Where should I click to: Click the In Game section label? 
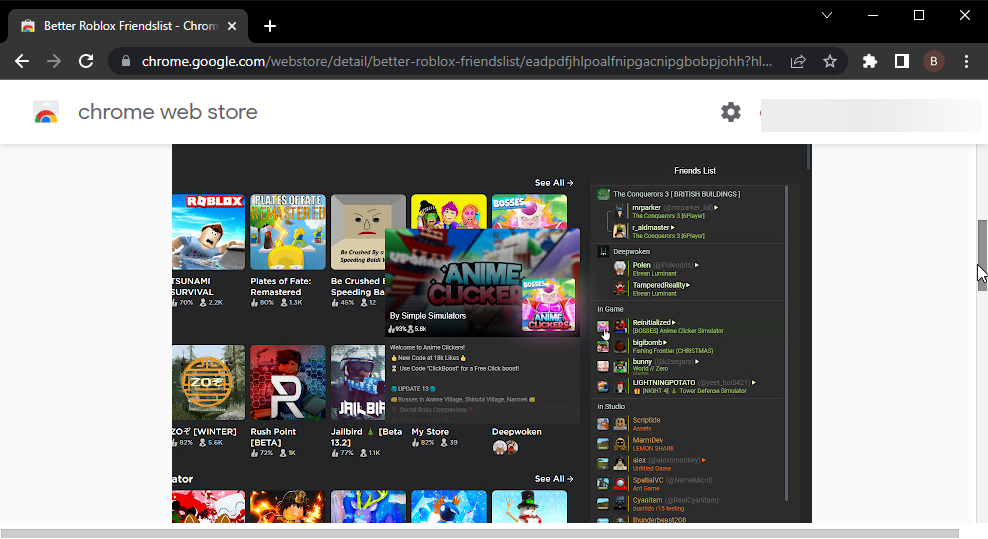click(610, 309)
